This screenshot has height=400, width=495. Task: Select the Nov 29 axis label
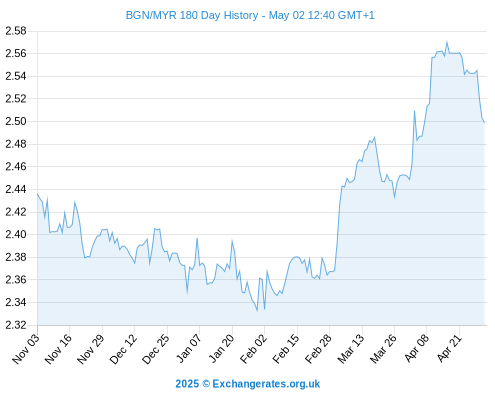[x=91, y=349]
